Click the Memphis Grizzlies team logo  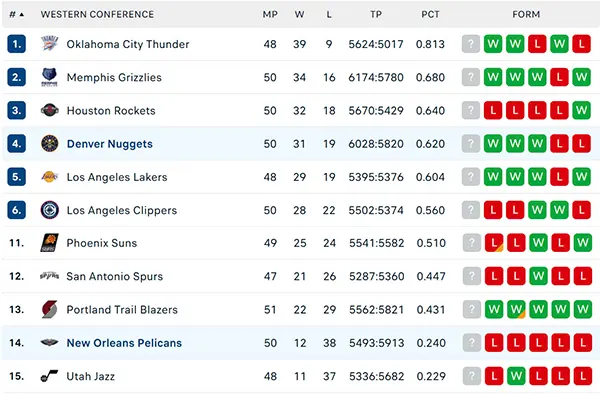[x=49, y=77]
